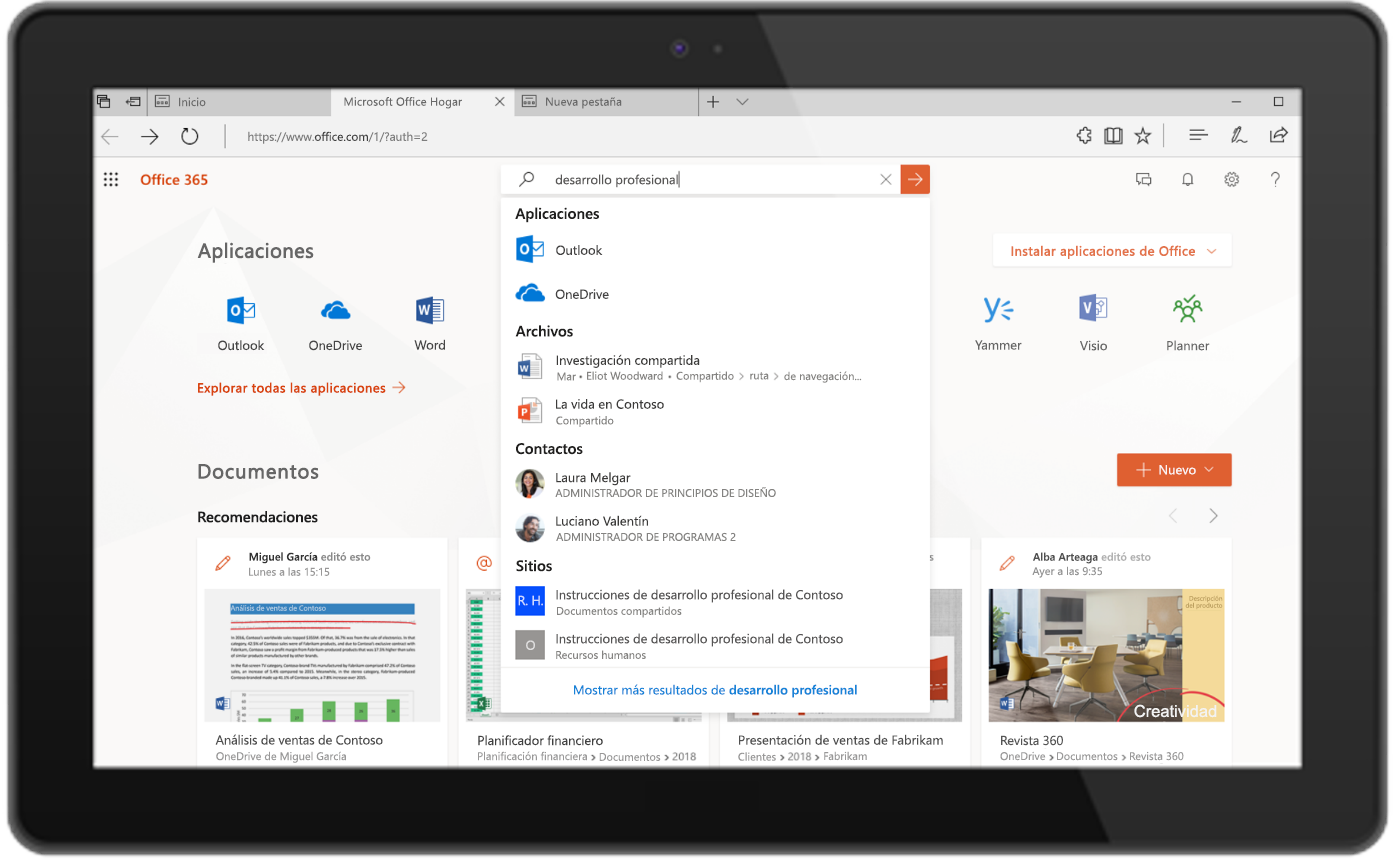Open site result under Documentos compartidos
Screen dimensions: 1395x860
tap(715, 601)
